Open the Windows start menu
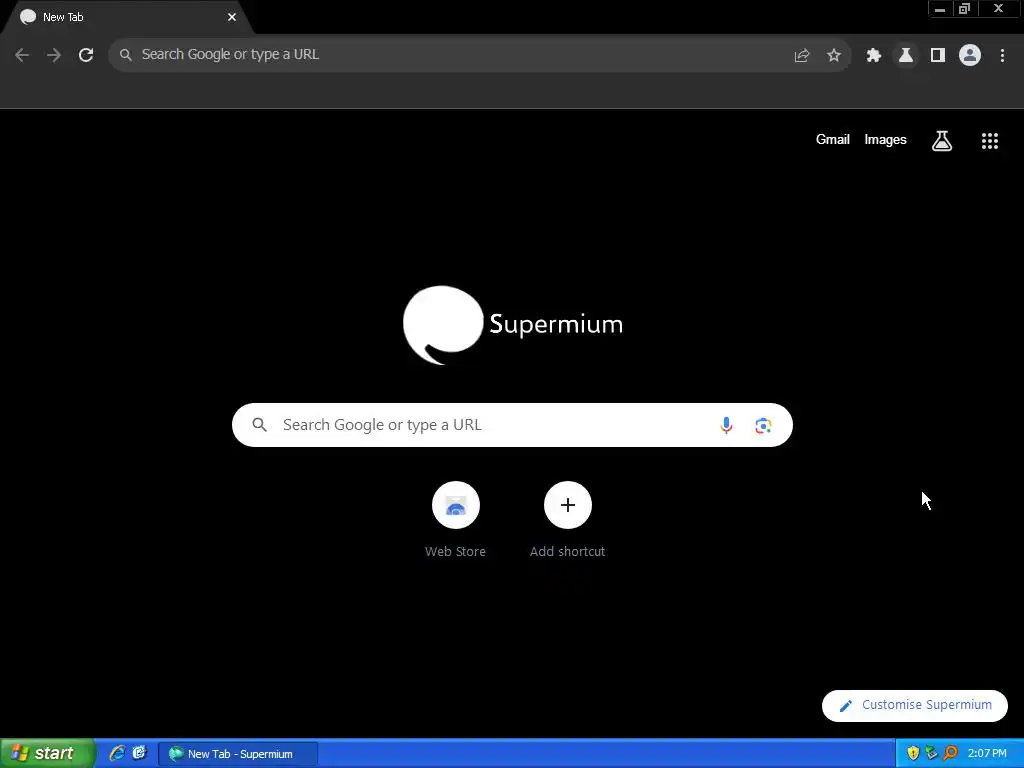Image resolution: width=1024 pixels, height=768 pixels. pos(47,753)
